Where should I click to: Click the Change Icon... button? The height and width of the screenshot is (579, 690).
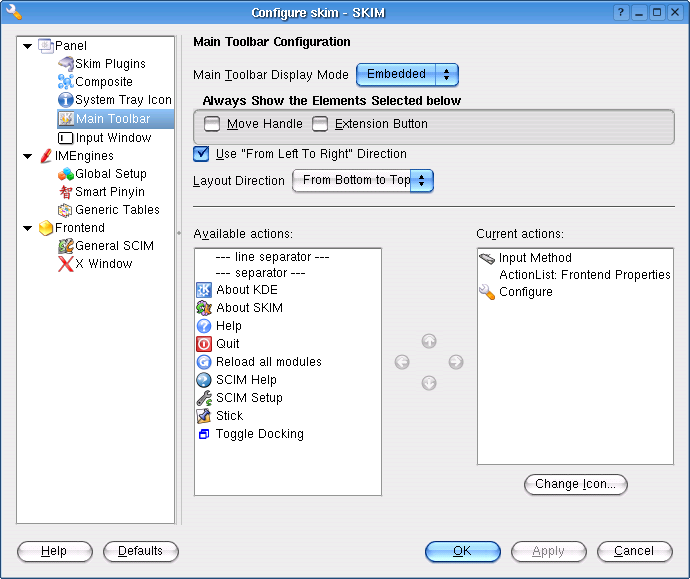click(x=576, y=484)
